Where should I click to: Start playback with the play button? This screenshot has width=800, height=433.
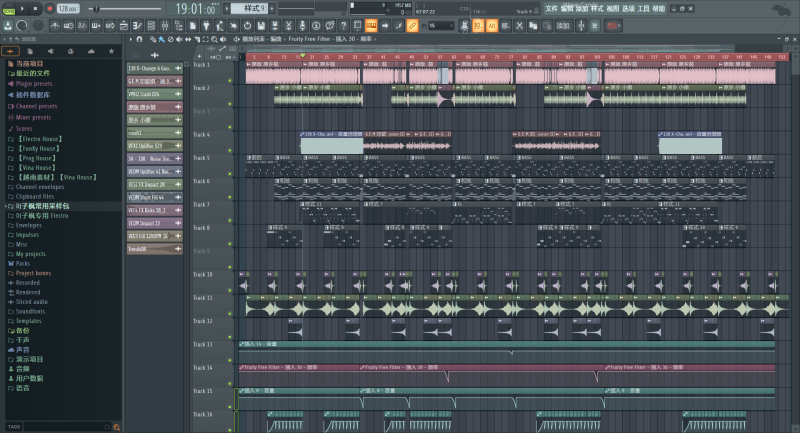pos(22,8)
